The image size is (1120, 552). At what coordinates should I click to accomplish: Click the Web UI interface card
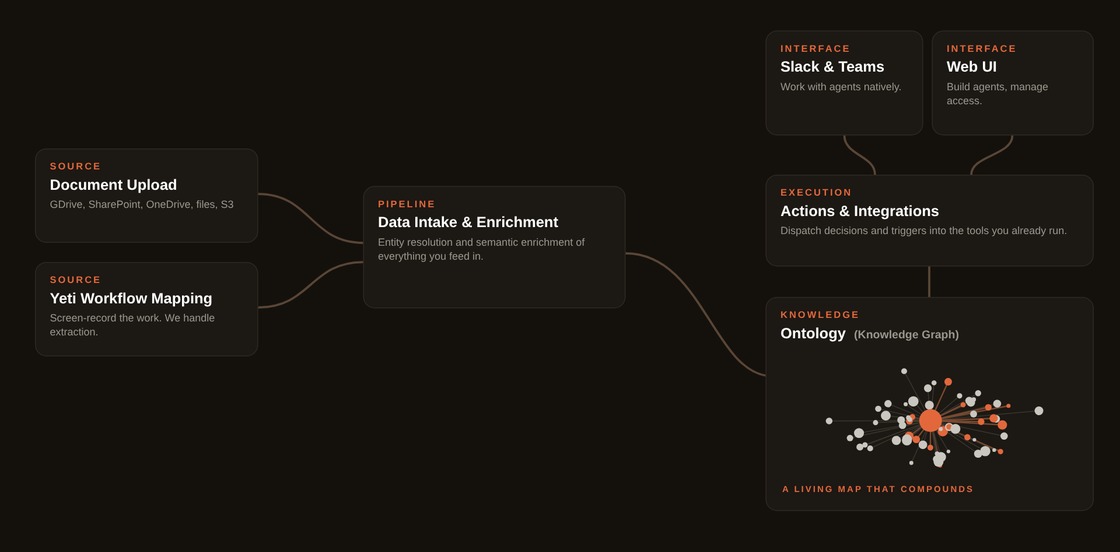1013,83
